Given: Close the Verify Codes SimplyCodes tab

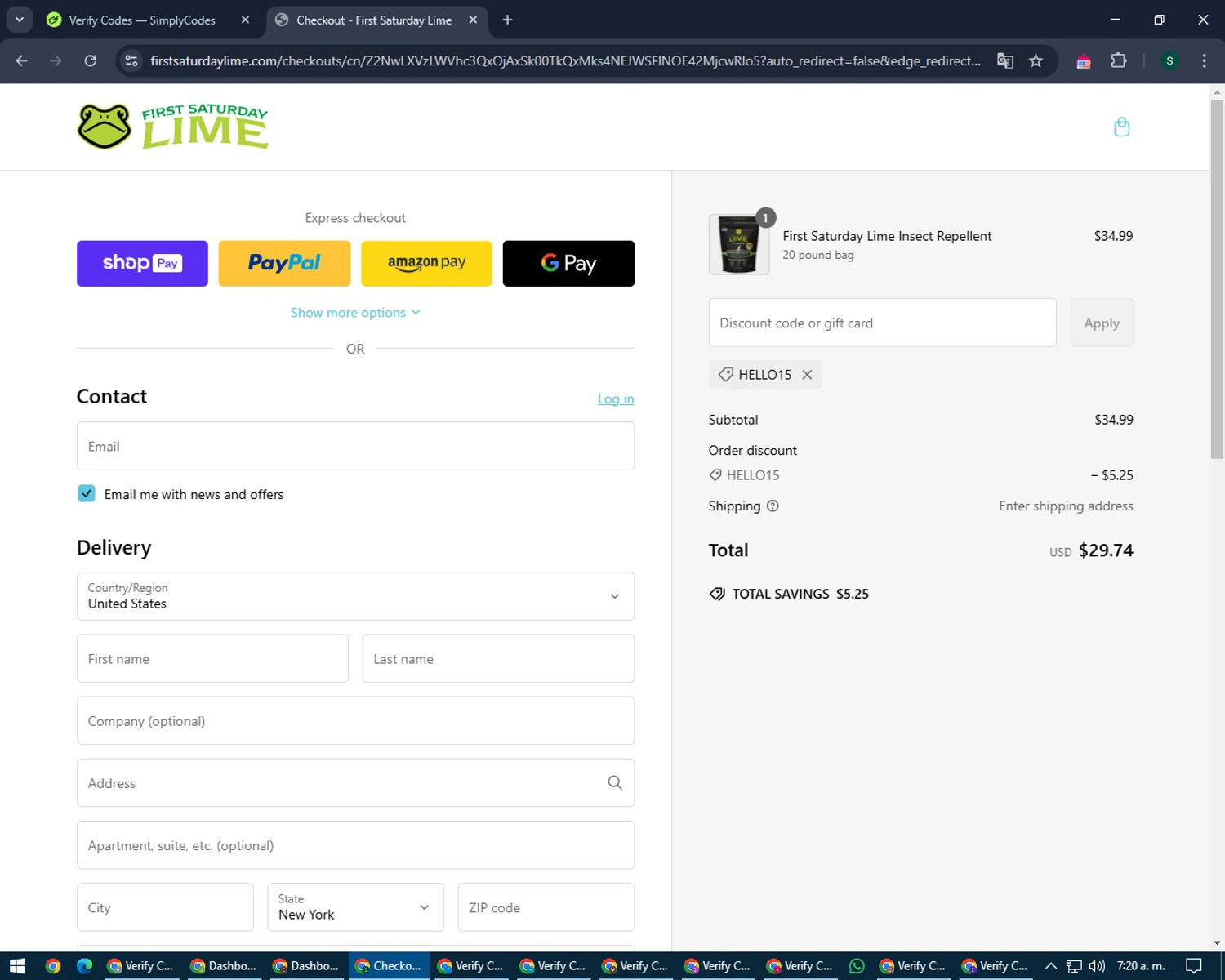Looking at the screenshot, I should point(245,20).
